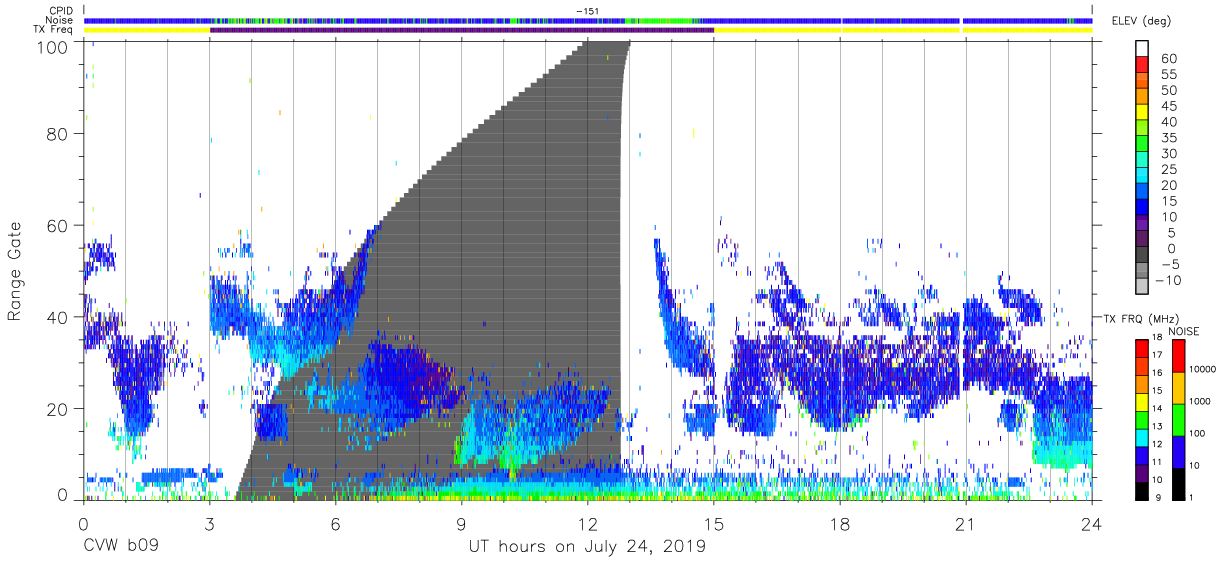The height and width of the screenshot is (567, 1228).
Task: Click the 24 hour tick label on the time axis
Action: point(1092,522)
